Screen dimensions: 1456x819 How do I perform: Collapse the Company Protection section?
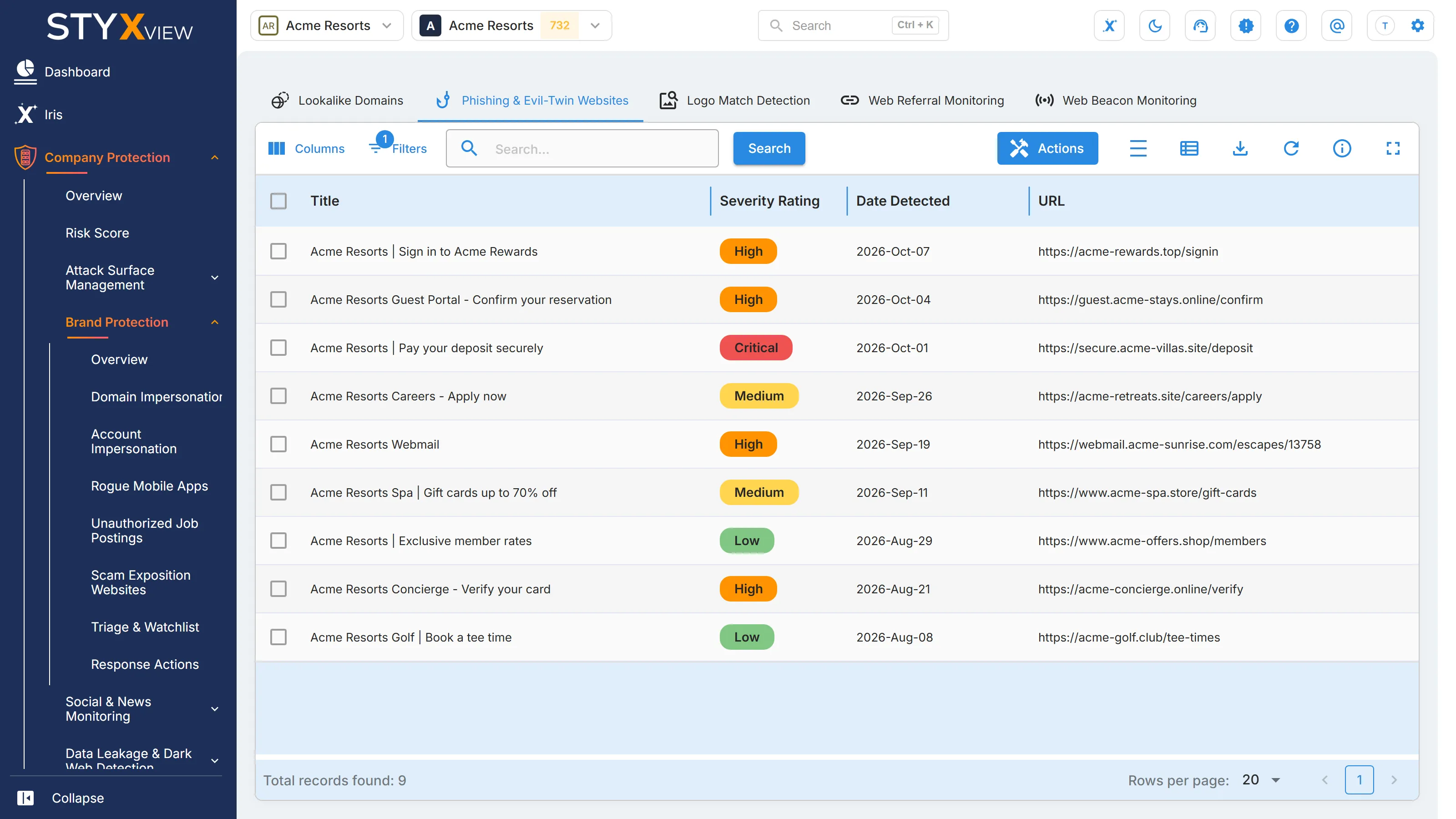pos(215,158)
